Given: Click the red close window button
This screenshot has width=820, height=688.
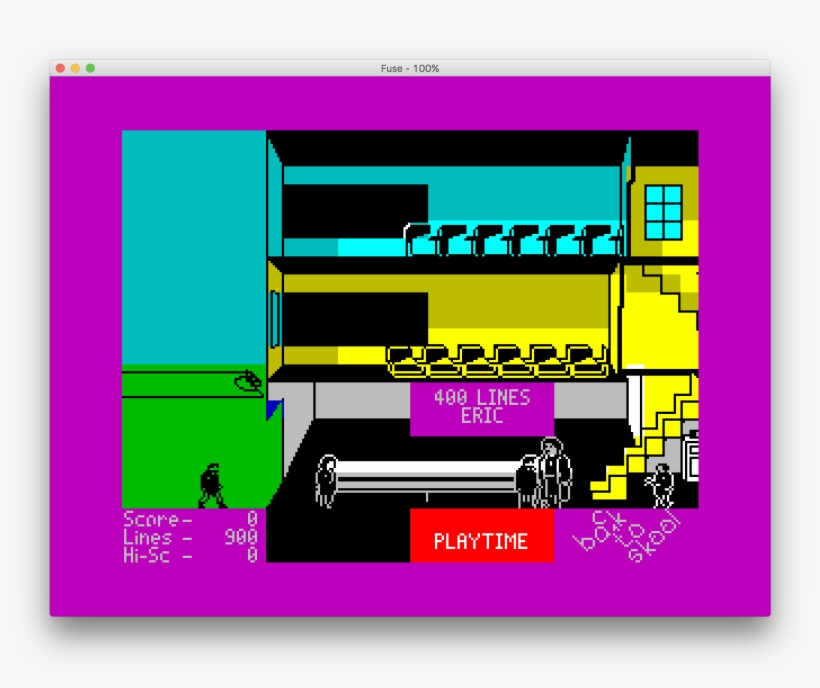Looking at the screenshot, I should tap(60, 68).
